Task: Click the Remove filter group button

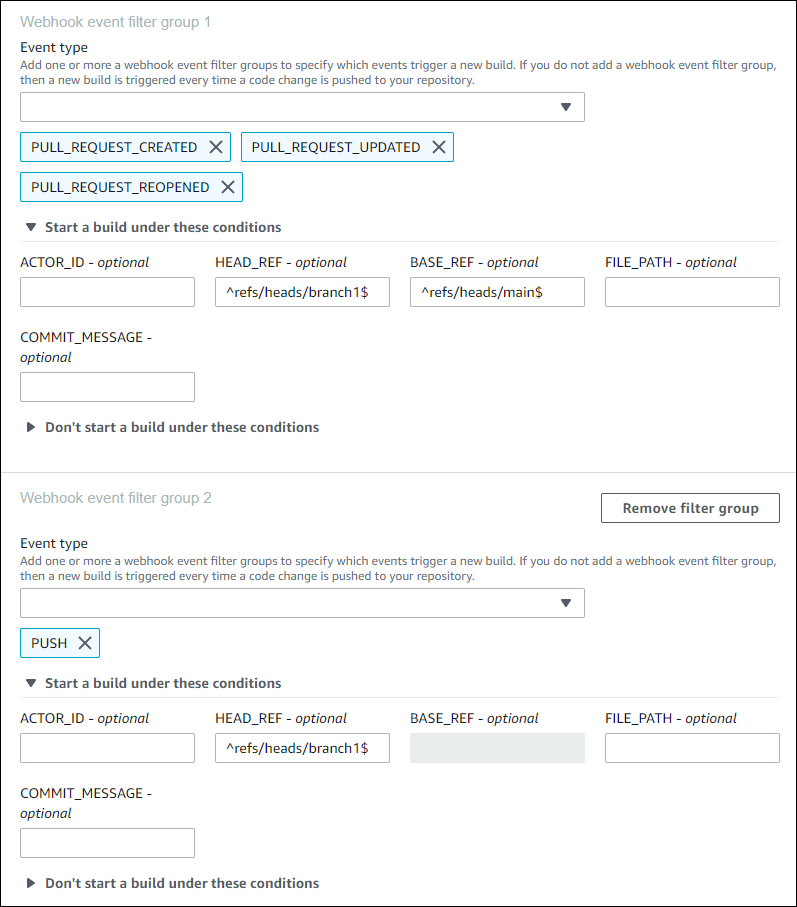Action: (690, 508)
